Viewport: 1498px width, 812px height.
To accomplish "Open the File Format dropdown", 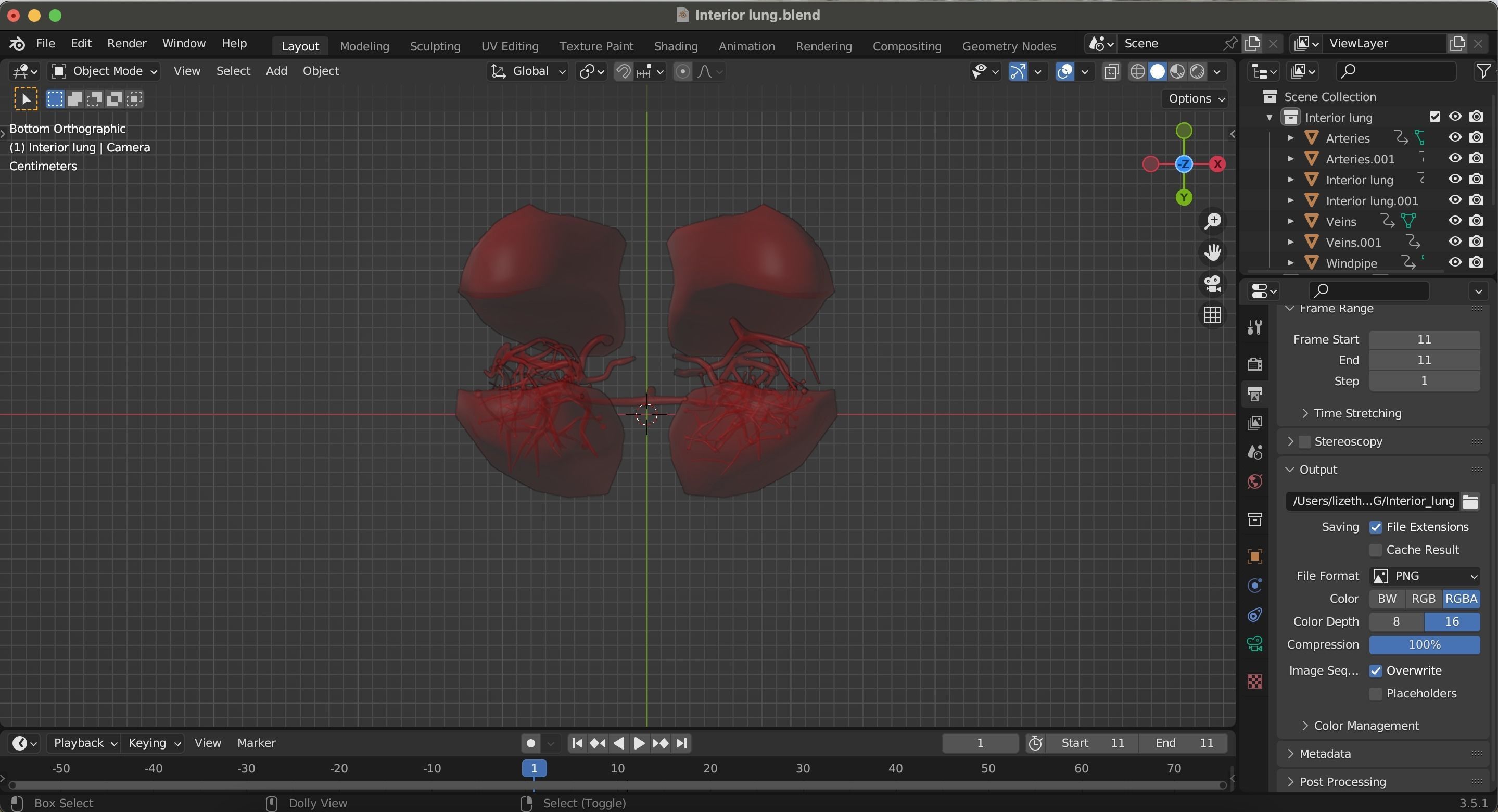I will click(1425, 575).
